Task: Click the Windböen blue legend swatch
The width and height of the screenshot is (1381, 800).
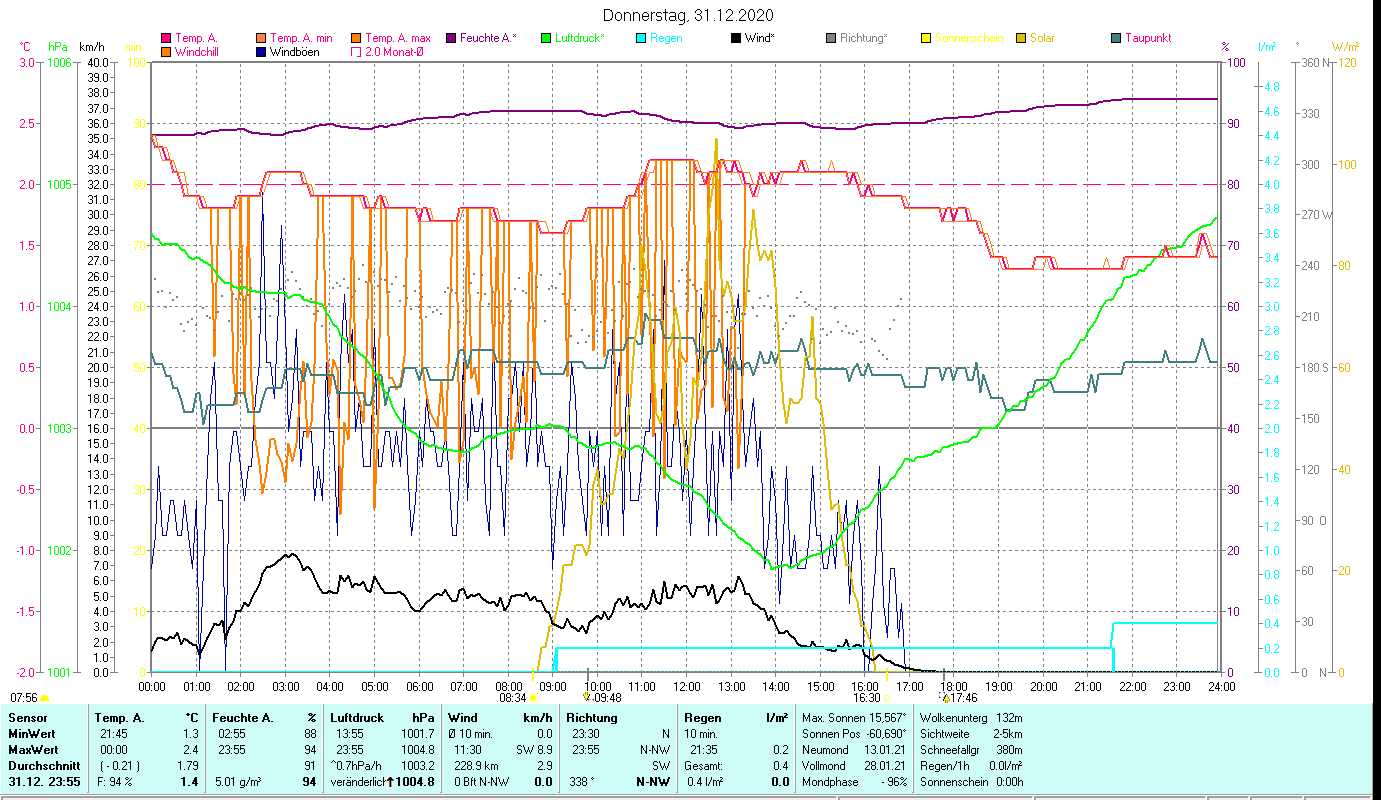Action: [262, 52]
